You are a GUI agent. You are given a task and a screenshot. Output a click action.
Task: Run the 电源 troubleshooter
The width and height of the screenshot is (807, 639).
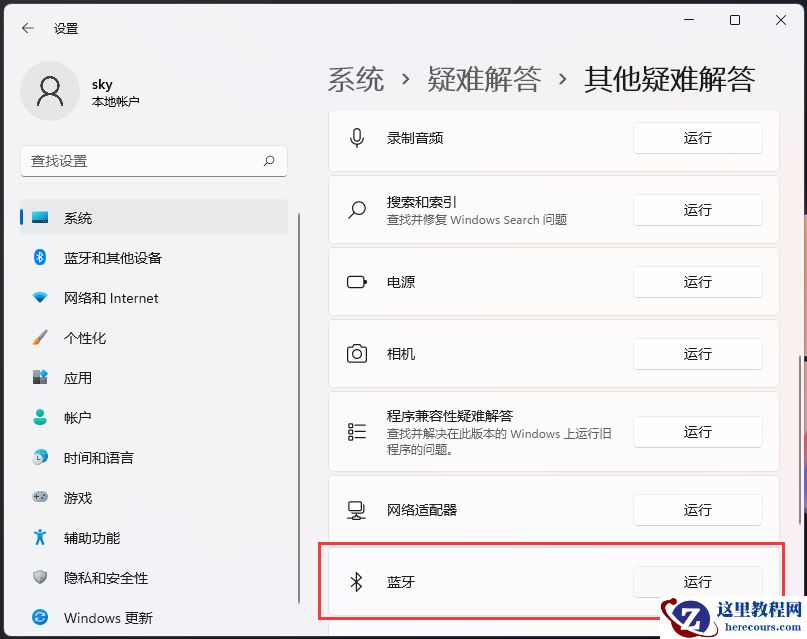[697, 282]
